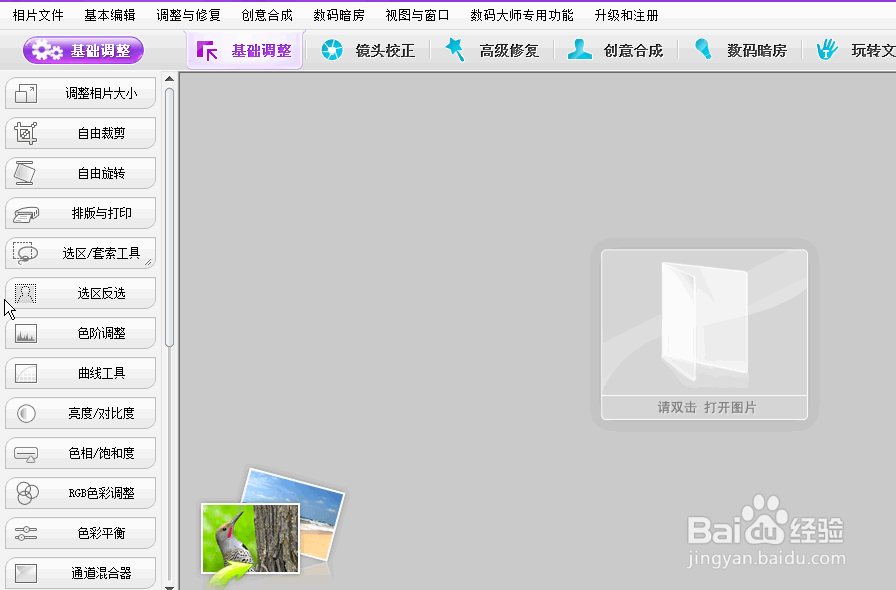Switch to the 高级修复 toolbar tab
This screenshot has height=590, width=896.
pyautogui.click(x=491, y=50)
